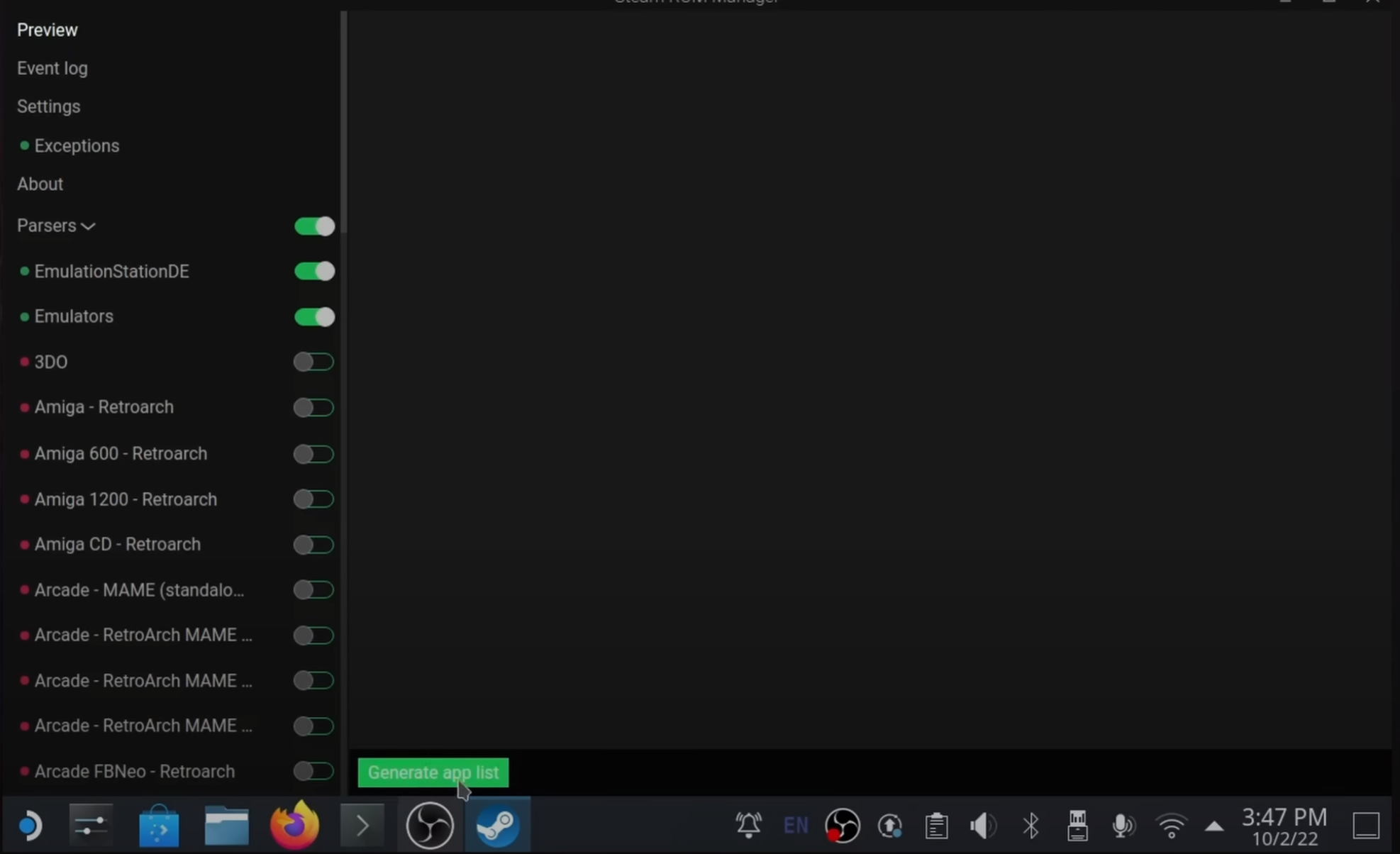Select Amiga 600 - Retroarch parser entry
The height and width of the screenshot is (854, 1400).
(x=121, y=453)
